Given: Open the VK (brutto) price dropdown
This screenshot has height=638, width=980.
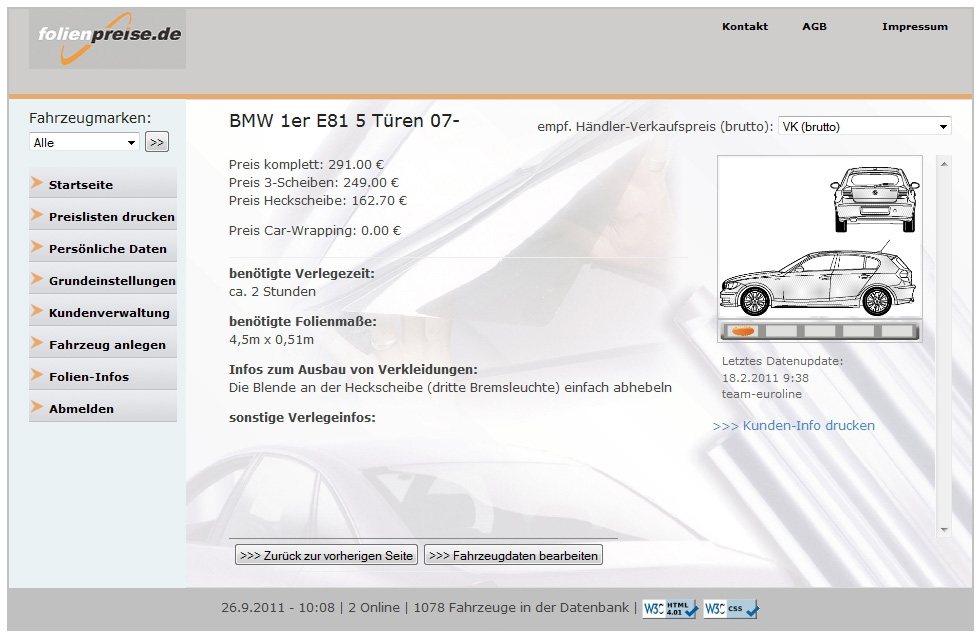Looking at the screenshot, I should [864, 126].
